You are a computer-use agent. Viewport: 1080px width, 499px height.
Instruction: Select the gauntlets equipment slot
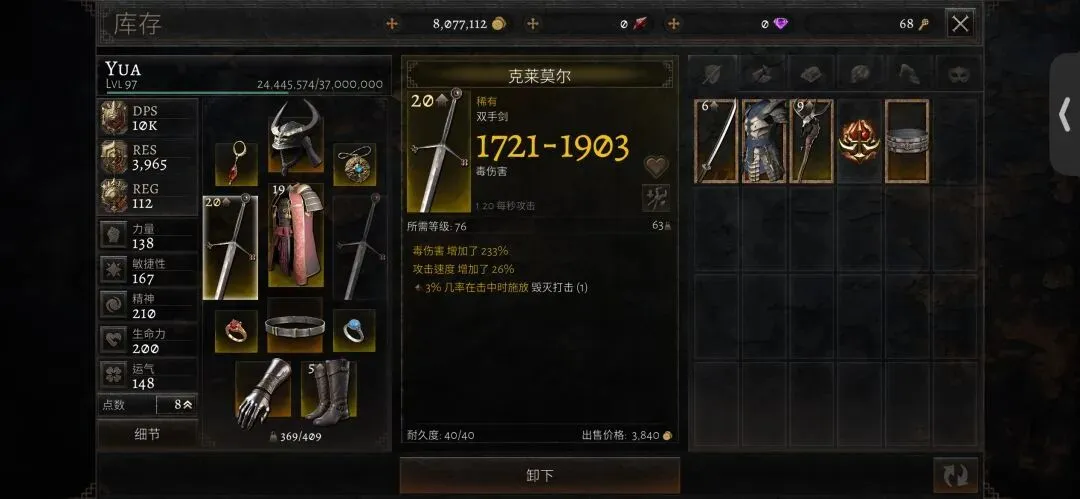tap(263, 393)
